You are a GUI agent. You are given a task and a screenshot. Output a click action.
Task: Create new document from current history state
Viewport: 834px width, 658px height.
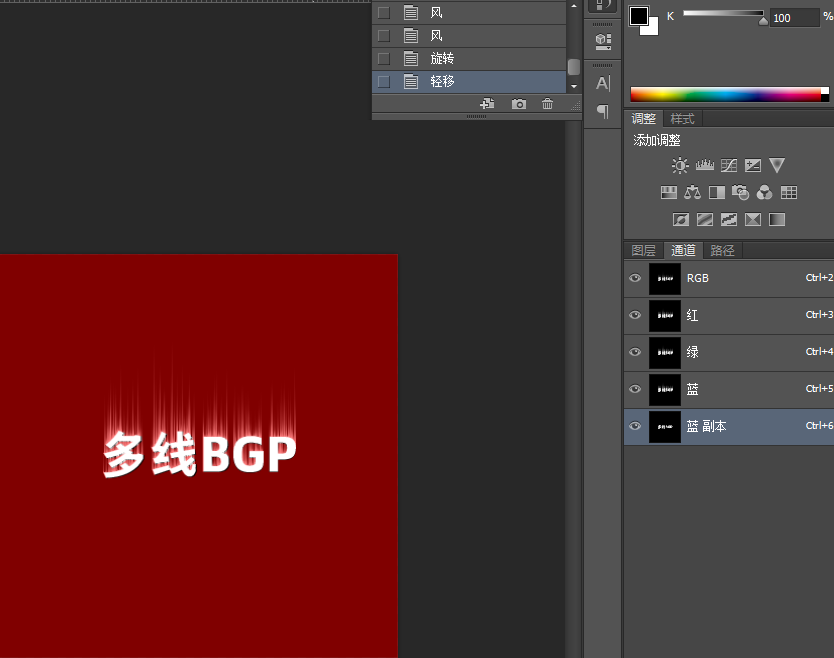[x=487, y=104]
